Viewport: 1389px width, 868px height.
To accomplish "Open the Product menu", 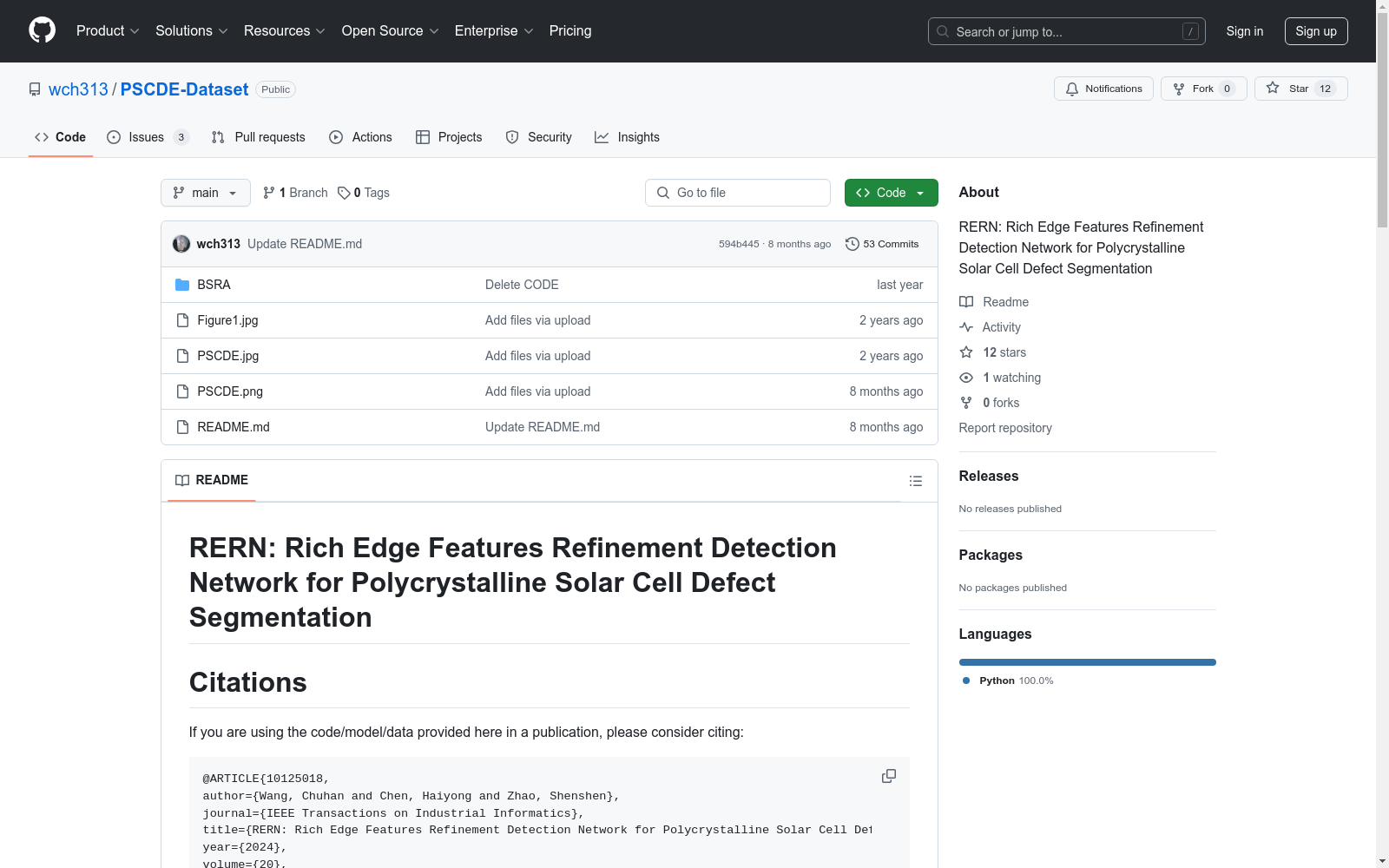I will [x=108, y=31].
